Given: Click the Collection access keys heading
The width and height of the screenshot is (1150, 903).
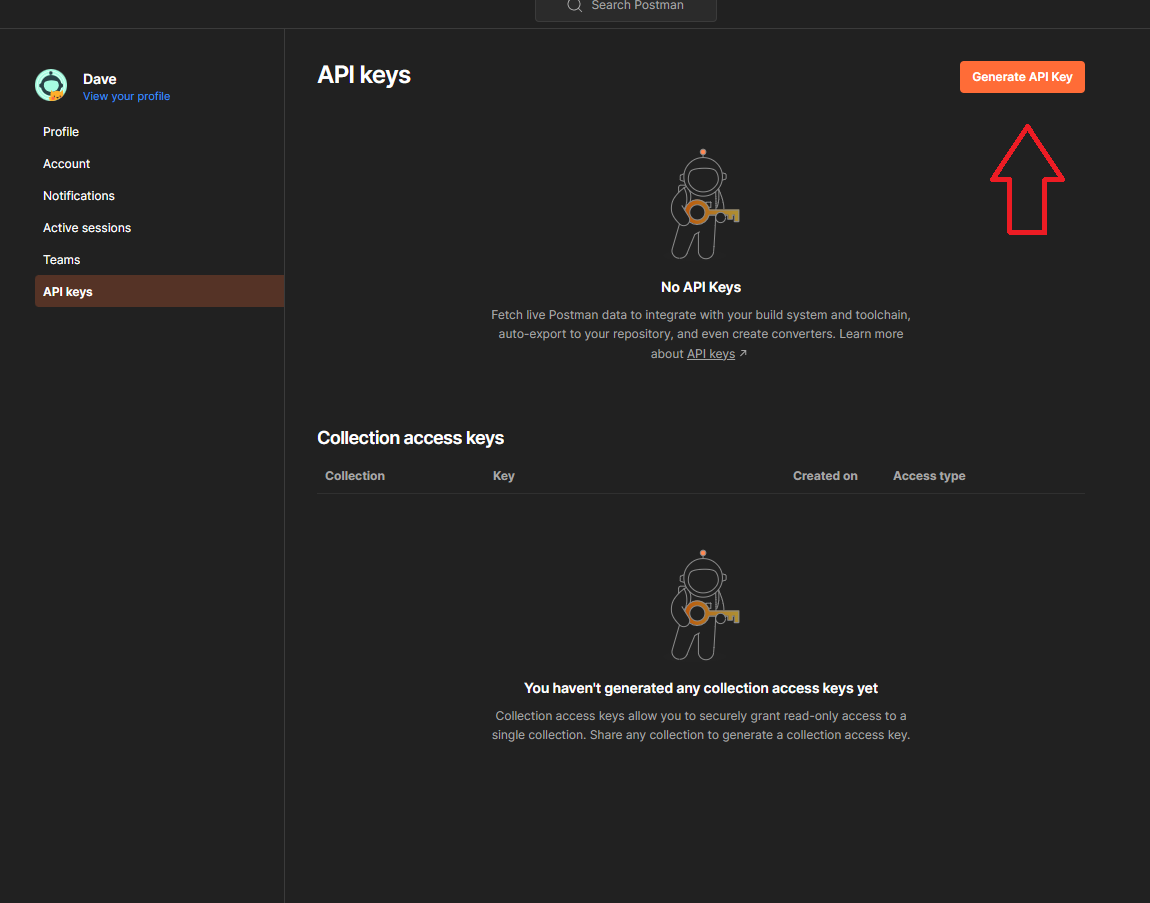Looking at the screenshot, I should pyautogui.click(x=410, y=438).
